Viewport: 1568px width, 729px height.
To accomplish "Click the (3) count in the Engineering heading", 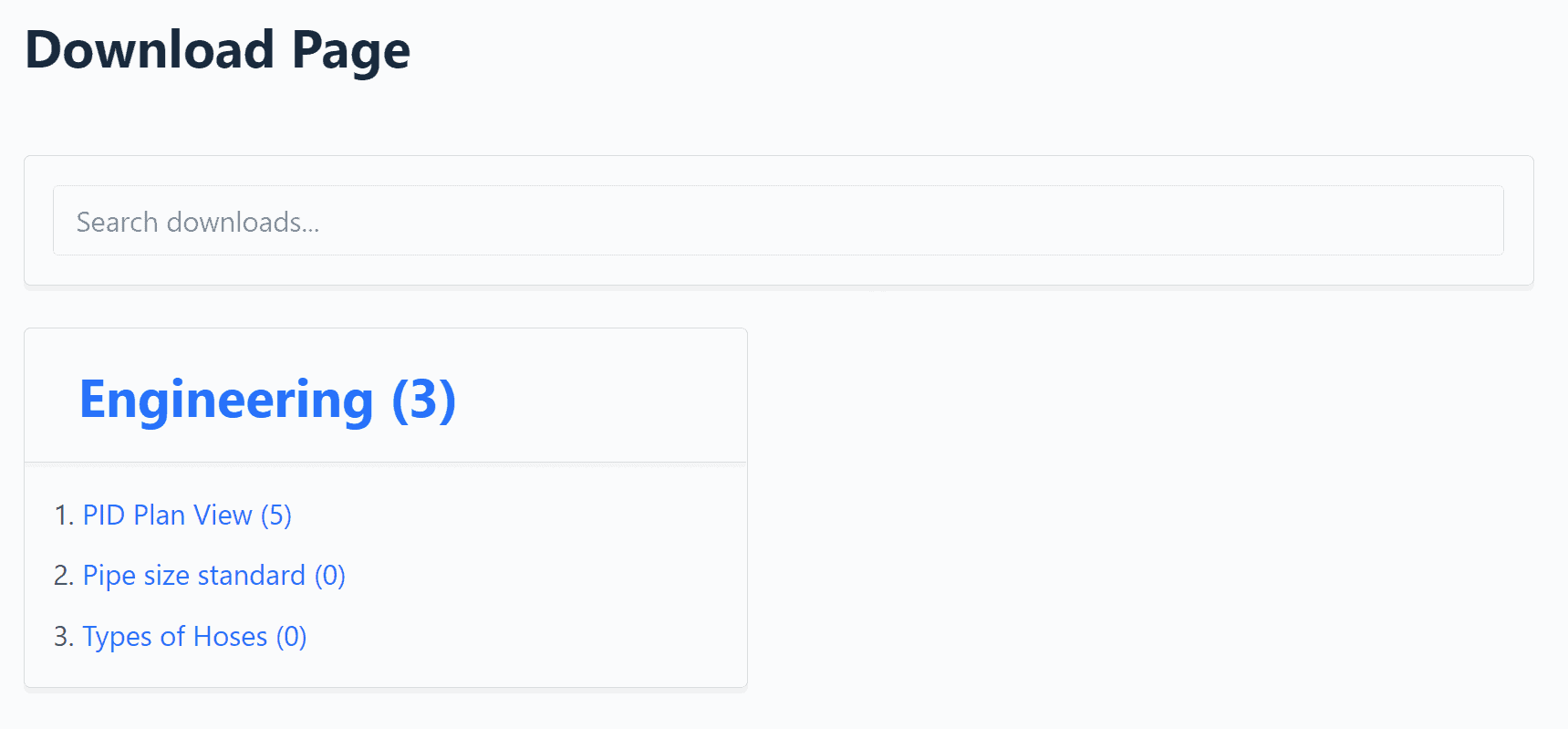I will point(424,400).
